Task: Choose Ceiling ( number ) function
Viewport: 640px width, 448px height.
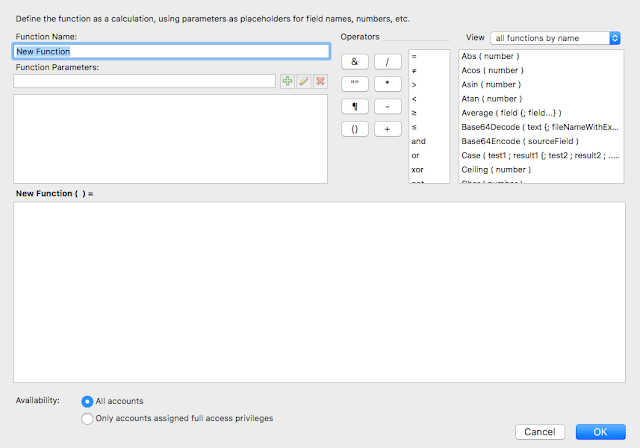Action: (x=541, y=169)
